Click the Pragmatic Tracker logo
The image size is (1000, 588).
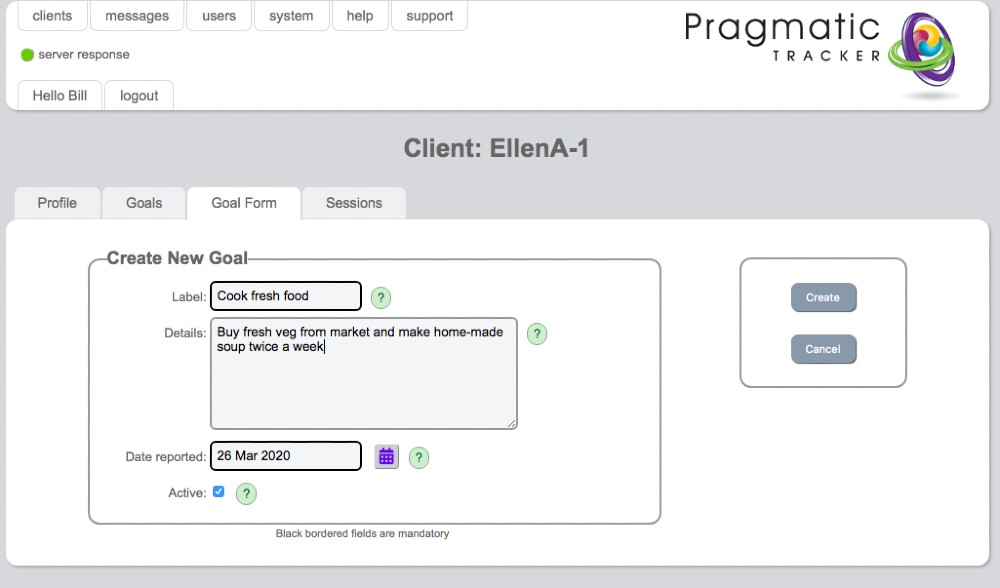point(820,50)
